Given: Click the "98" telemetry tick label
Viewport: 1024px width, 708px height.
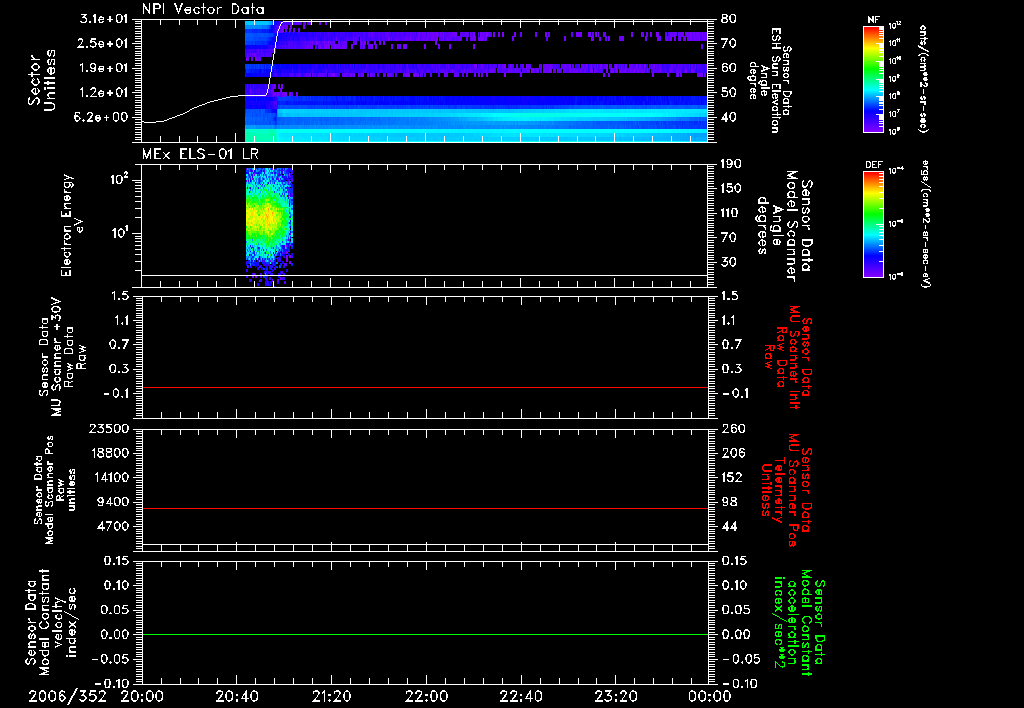Looking at the screenshot, I should point(729,502).
